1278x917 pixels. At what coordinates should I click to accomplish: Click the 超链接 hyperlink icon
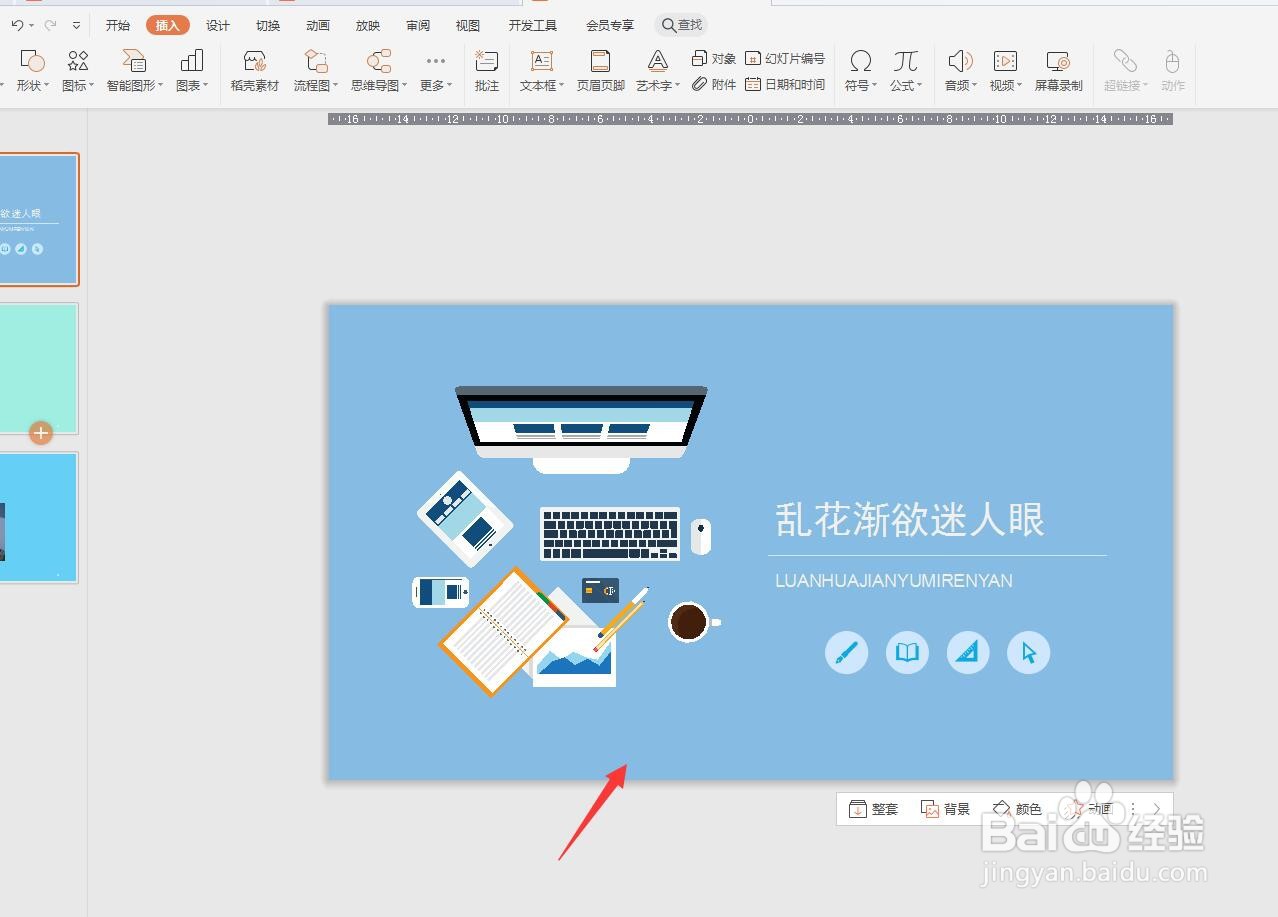pos(1125,62)
